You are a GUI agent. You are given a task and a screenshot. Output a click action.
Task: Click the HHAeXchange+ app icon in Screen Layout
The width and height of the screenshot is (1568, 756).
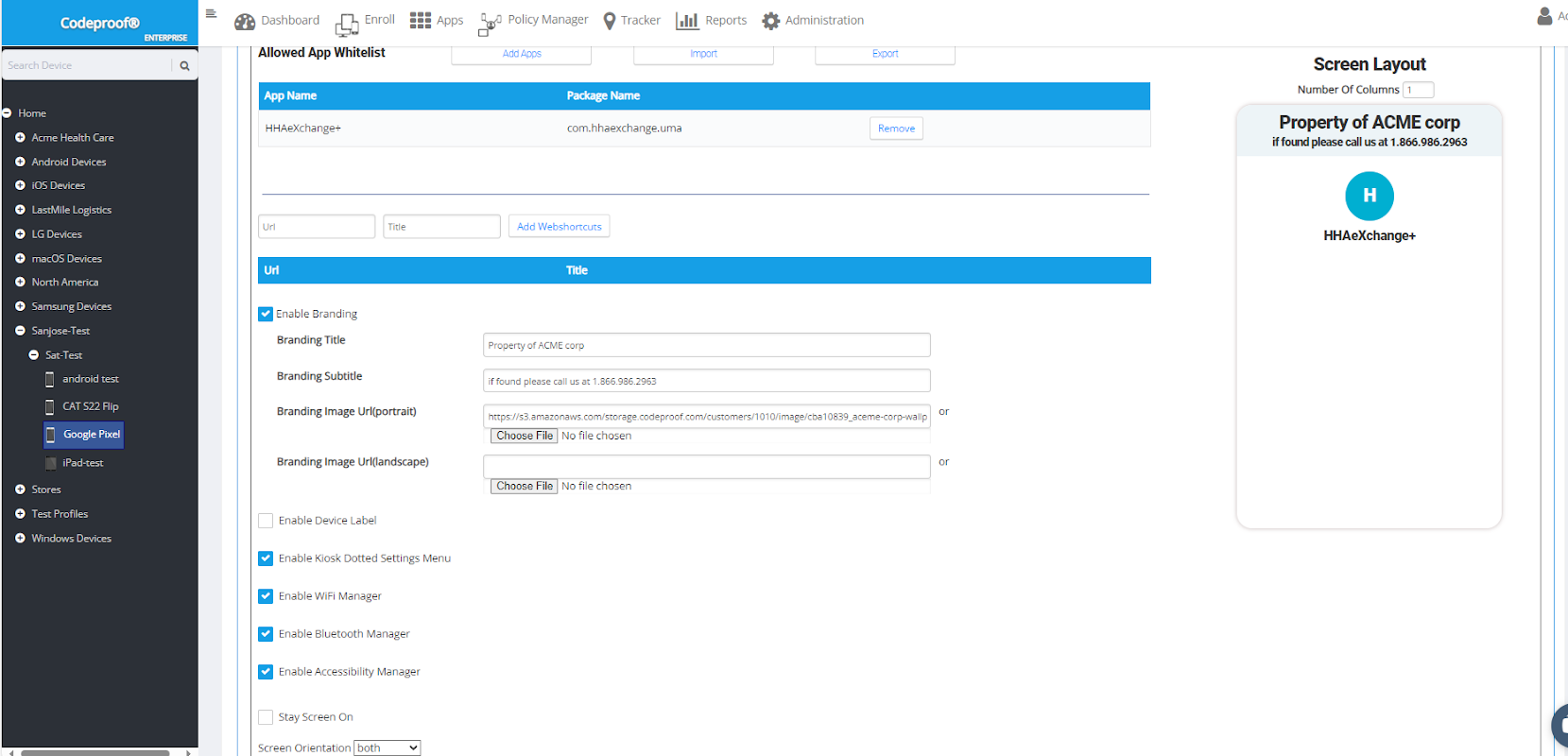coord(1370,196)
